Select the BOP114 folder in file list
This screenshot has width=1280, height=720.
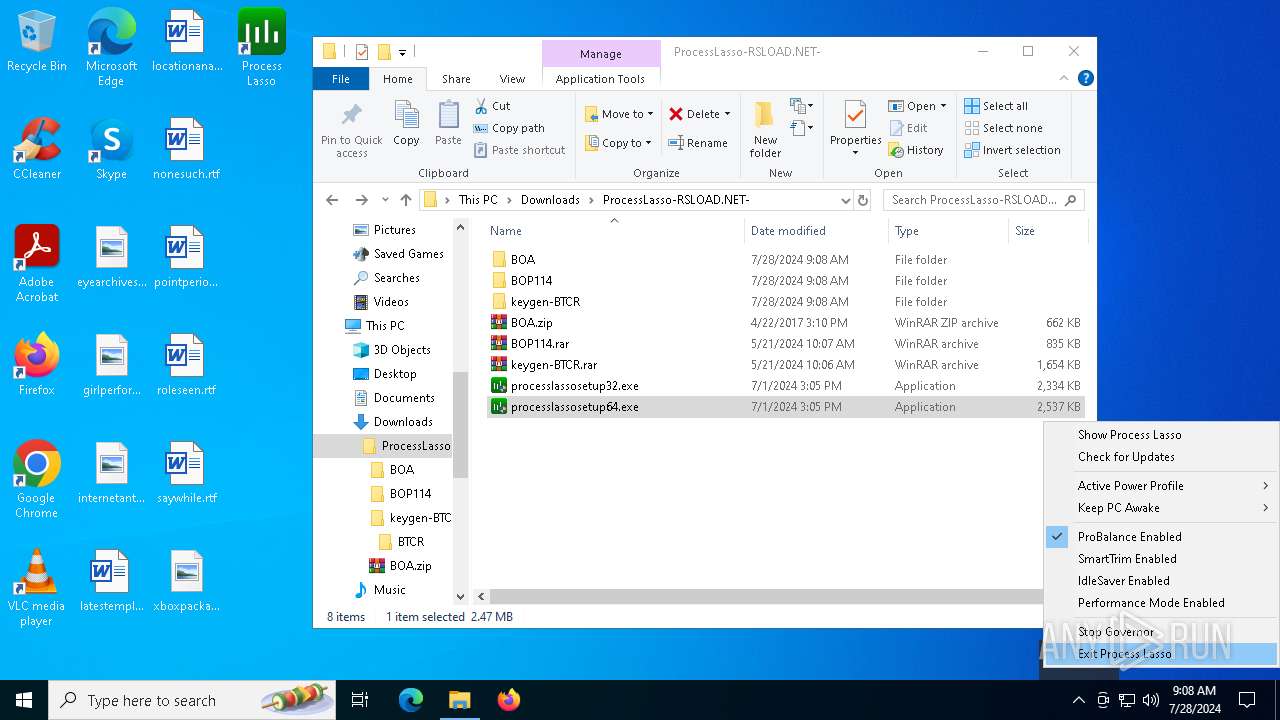(531, 280)
